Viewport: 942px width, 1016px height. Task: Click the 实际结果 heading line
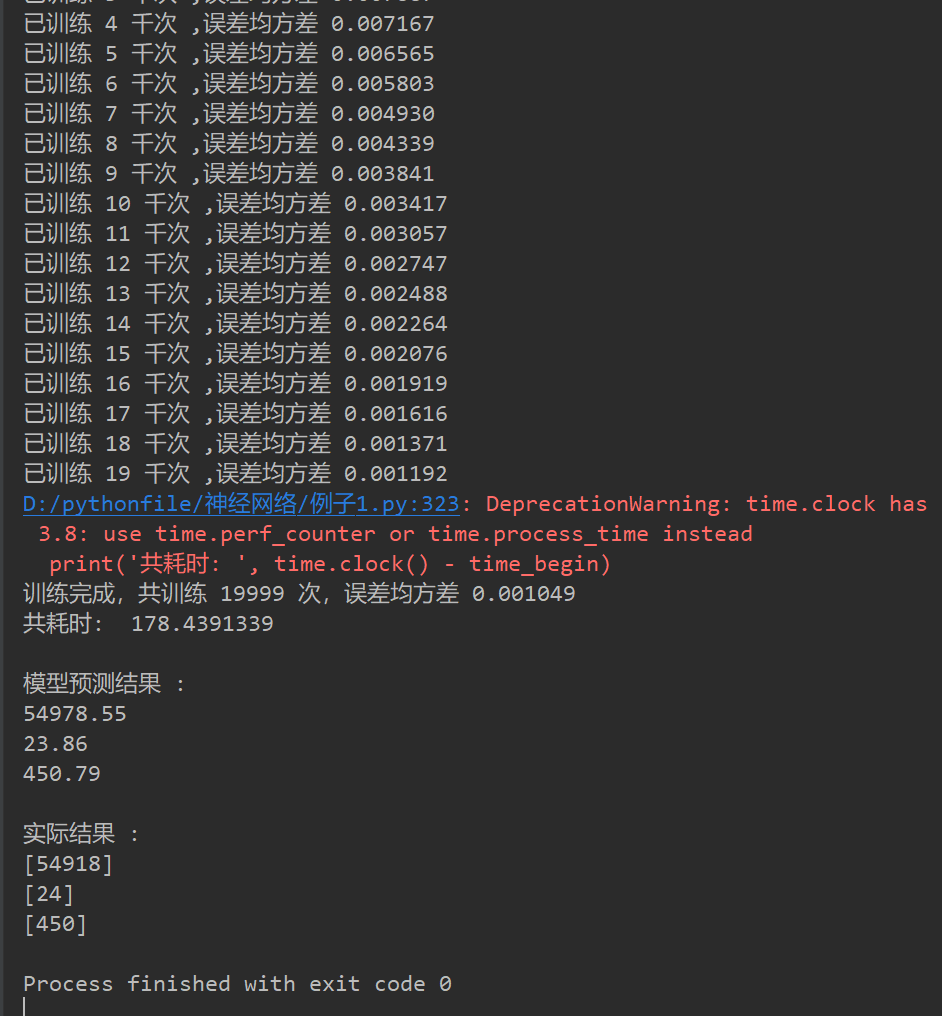click(81, 834)
